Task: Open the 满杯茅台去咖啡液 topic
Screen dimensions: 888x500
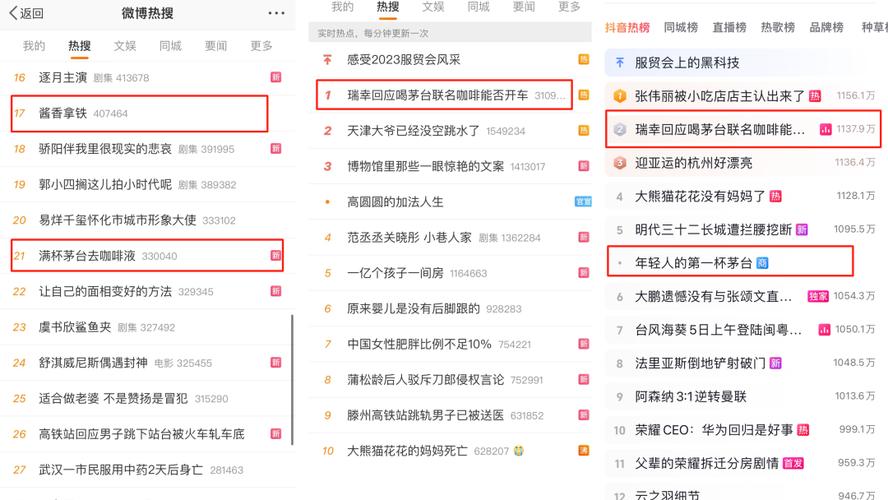Action: pos(147,255)
